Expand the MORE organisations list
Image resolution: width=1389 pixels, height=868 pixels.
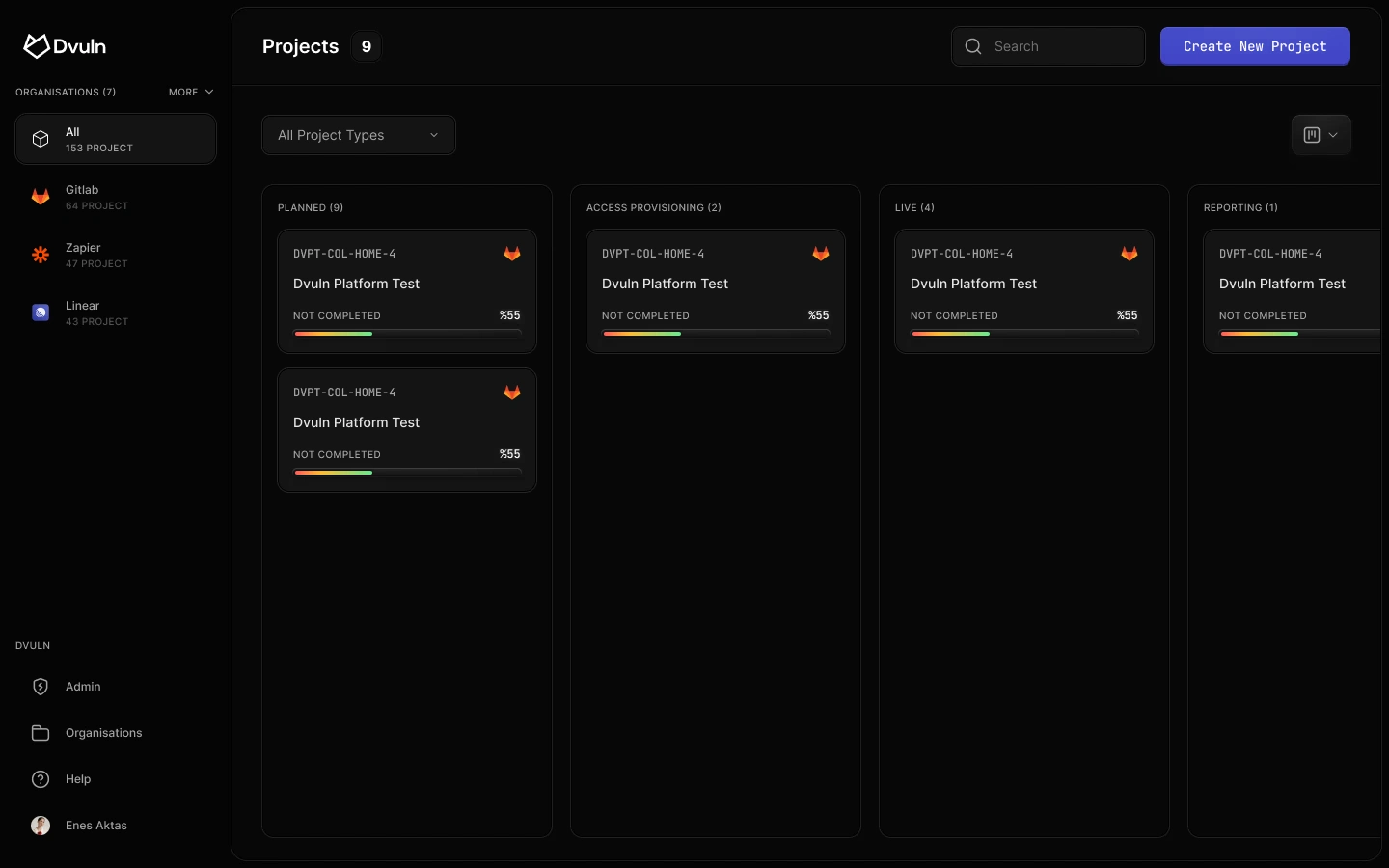pos(191,93)
